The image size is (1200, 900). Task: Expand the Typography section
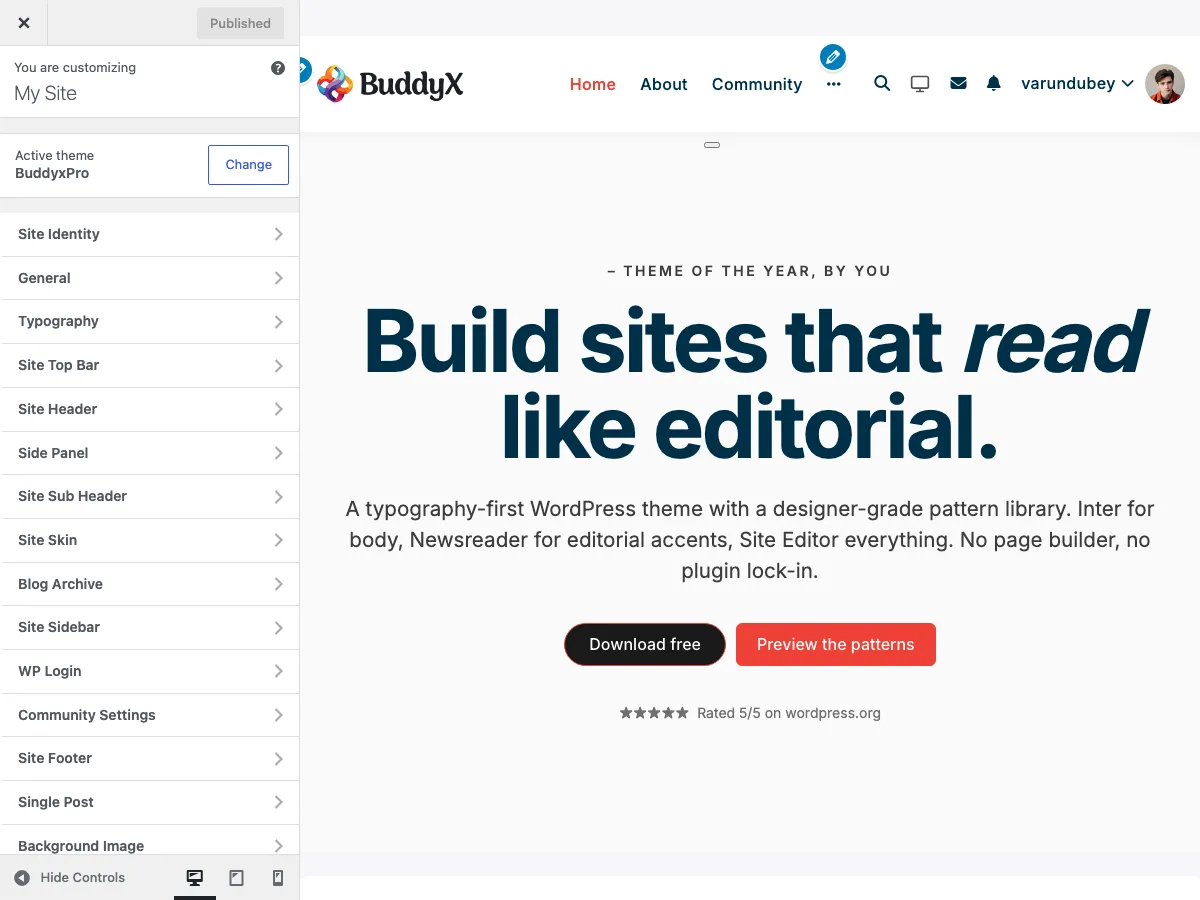click(x=150, y=321)
